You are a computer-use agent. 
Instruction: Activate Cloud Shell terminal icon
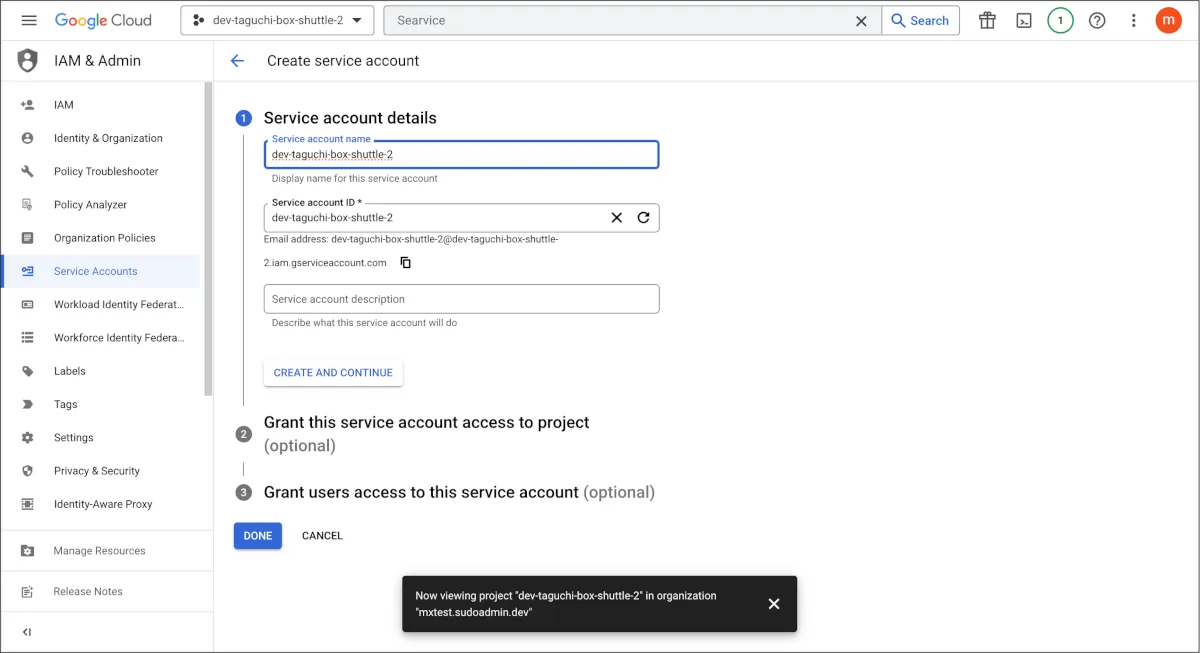pyautogui.click(x=1024, y=20)
